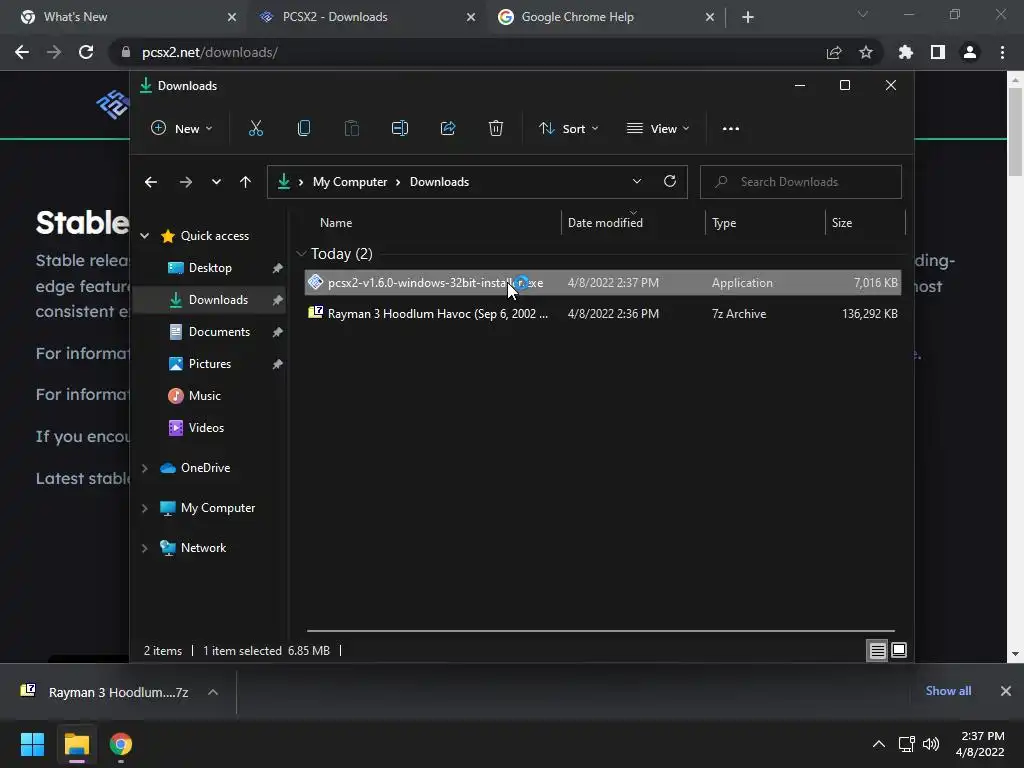Click the Delete trash can icon
1024x768 pixels.
pos(496,129)
